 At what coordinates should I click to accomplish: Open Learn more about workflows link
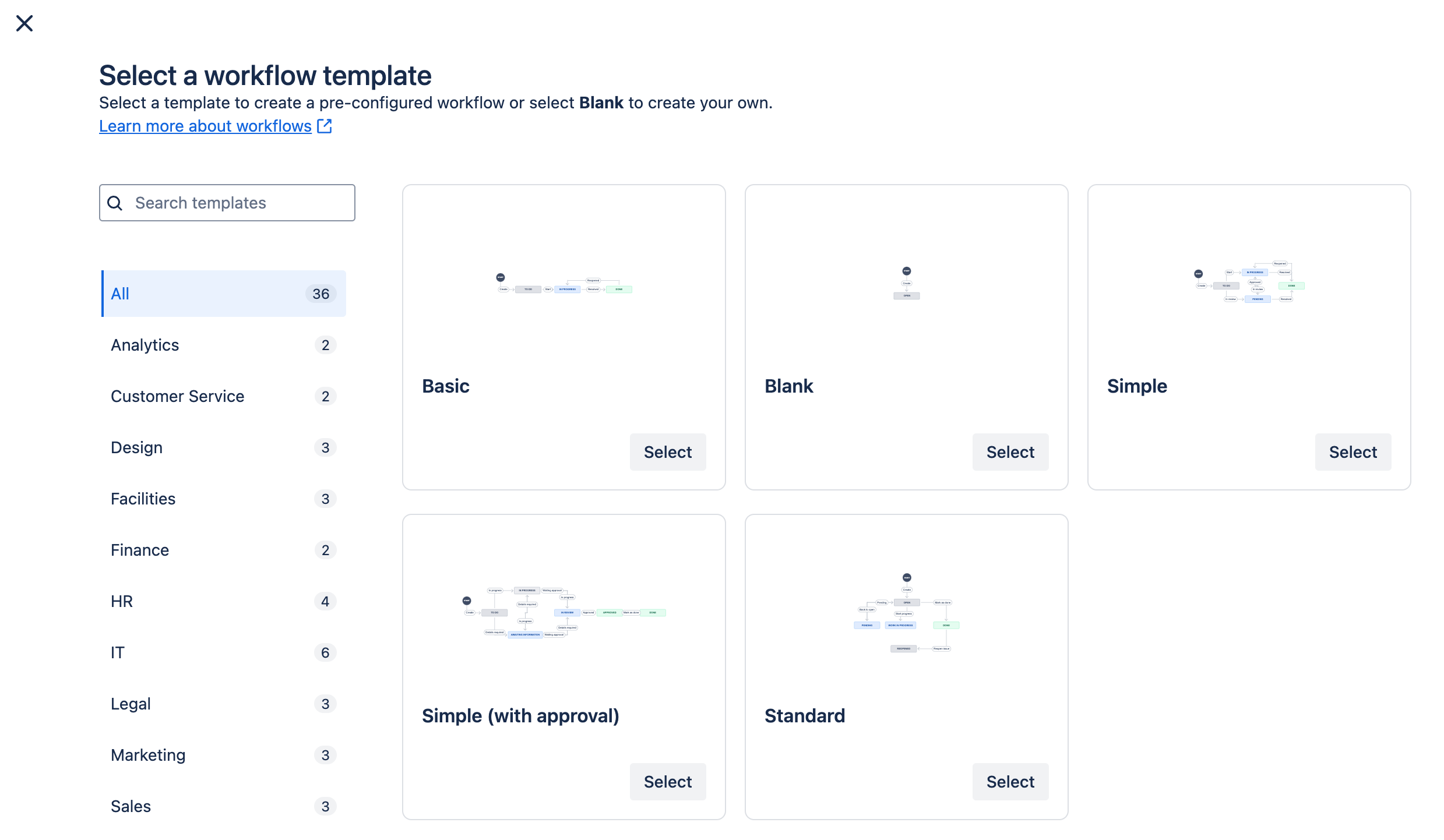(205, 126)
